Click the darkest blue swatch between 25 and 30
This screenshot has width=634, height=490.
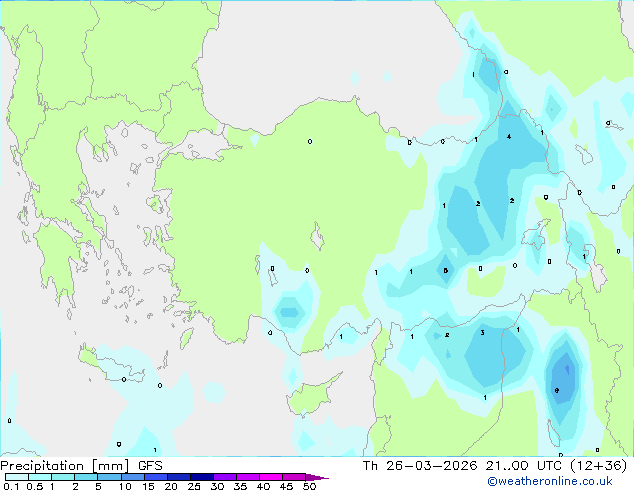[202, 477]
